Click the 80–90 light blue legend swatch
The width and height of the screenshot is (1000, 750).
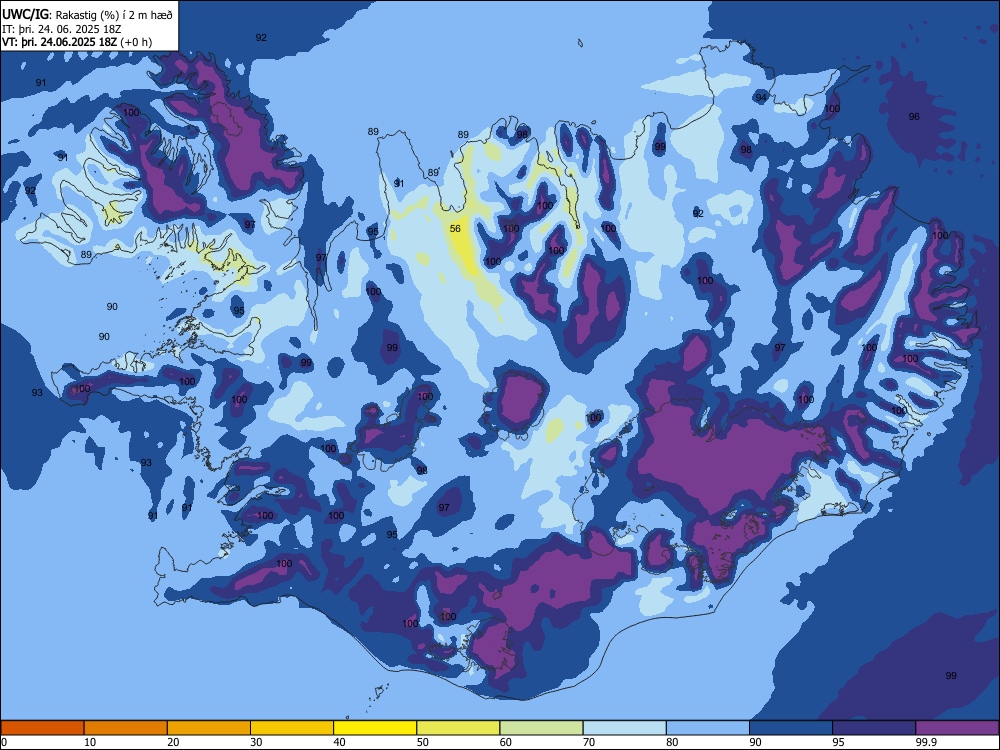(x=708, y=728)
